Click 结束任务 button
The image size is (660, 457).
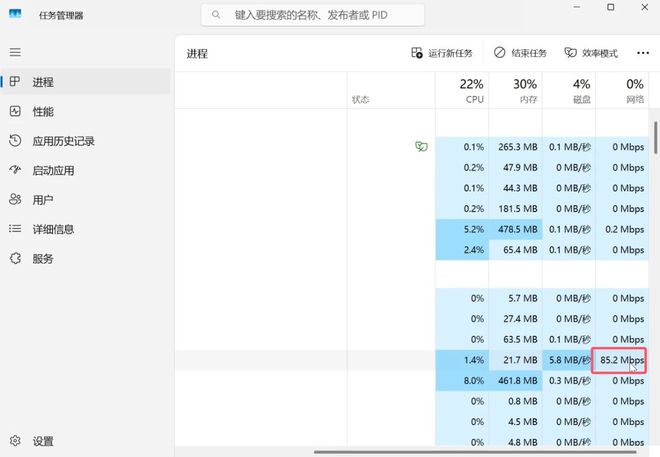(520, 53)
